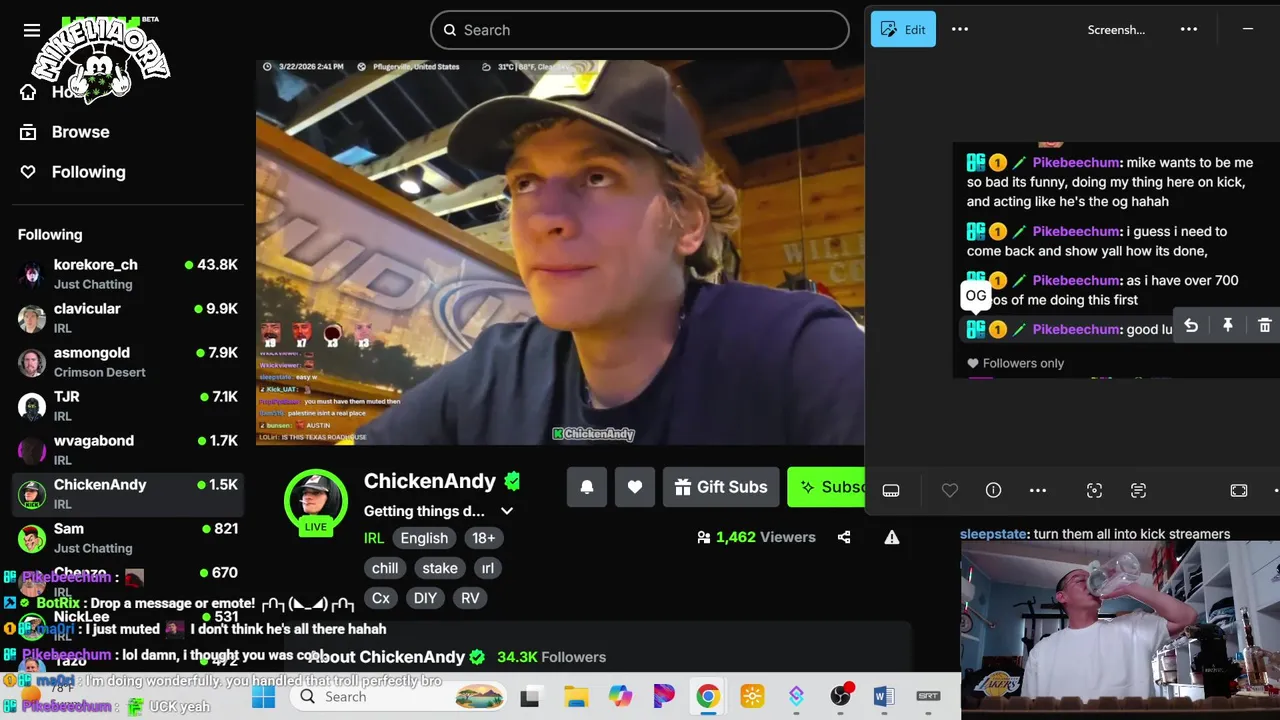The width and height of the screenshot is (1280, 720).
Task: Open the hamburger sidebar menu
Action: 32,30
